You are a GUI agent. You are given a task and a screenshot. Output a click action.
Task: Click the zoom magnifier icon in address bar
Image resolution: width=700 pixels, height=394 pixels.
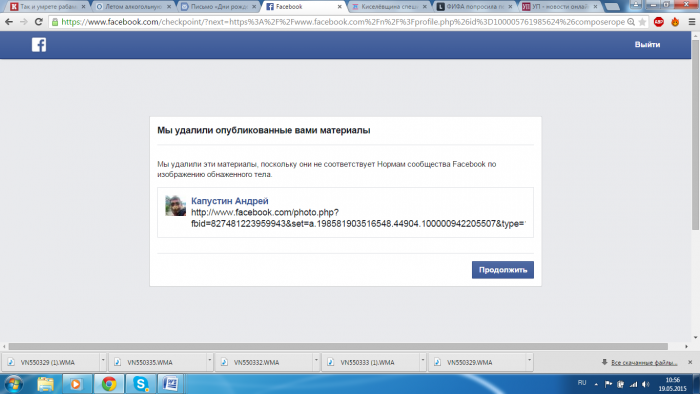(631, 22)
